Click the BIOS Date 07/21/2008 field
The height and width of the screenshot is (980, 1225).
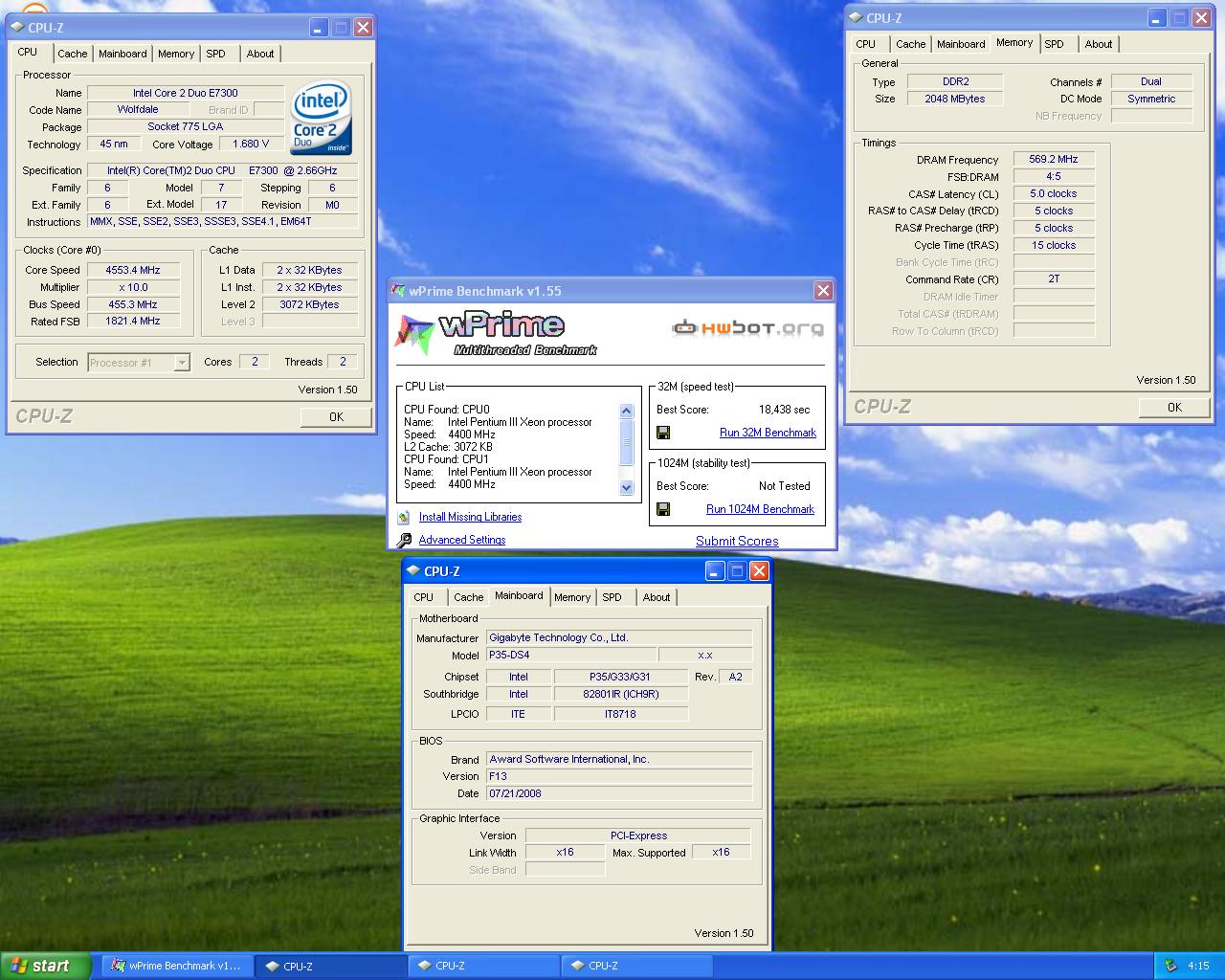coord(619,793)
